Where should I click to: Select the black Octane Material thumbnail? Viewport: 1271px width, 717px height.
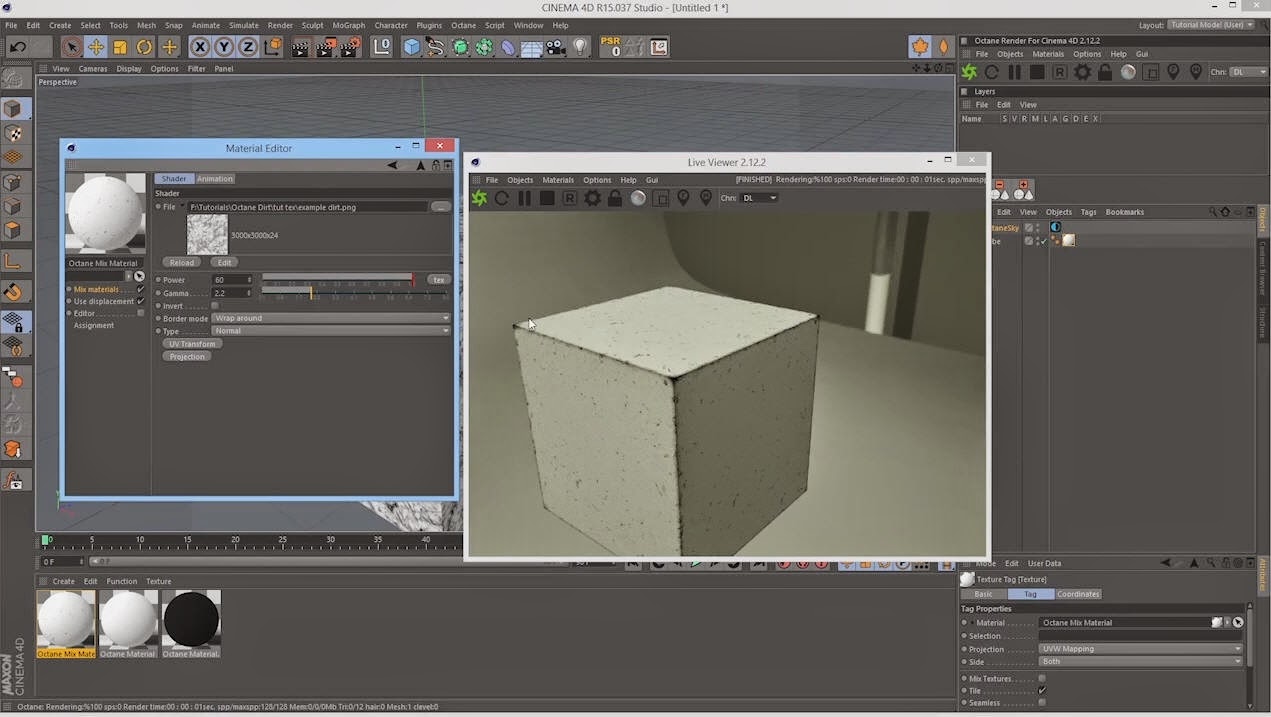(x=191, y=619)
